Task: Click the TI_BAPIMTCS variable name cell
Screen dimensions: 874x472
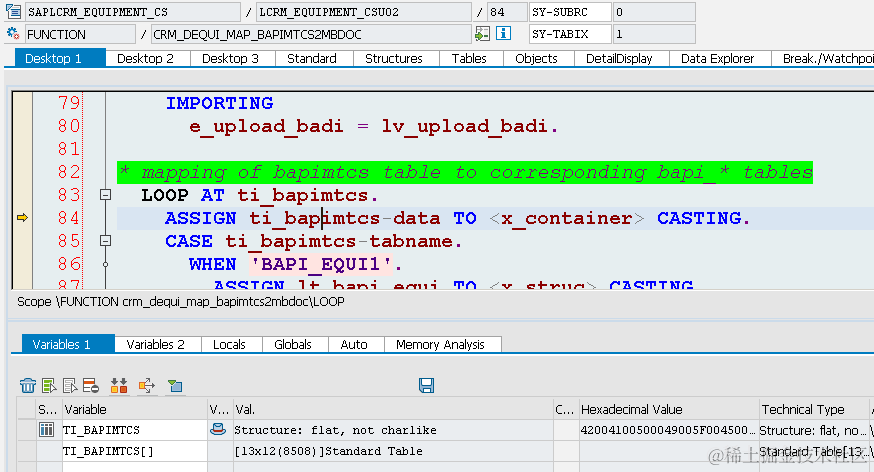Action: tap(134, 430)
